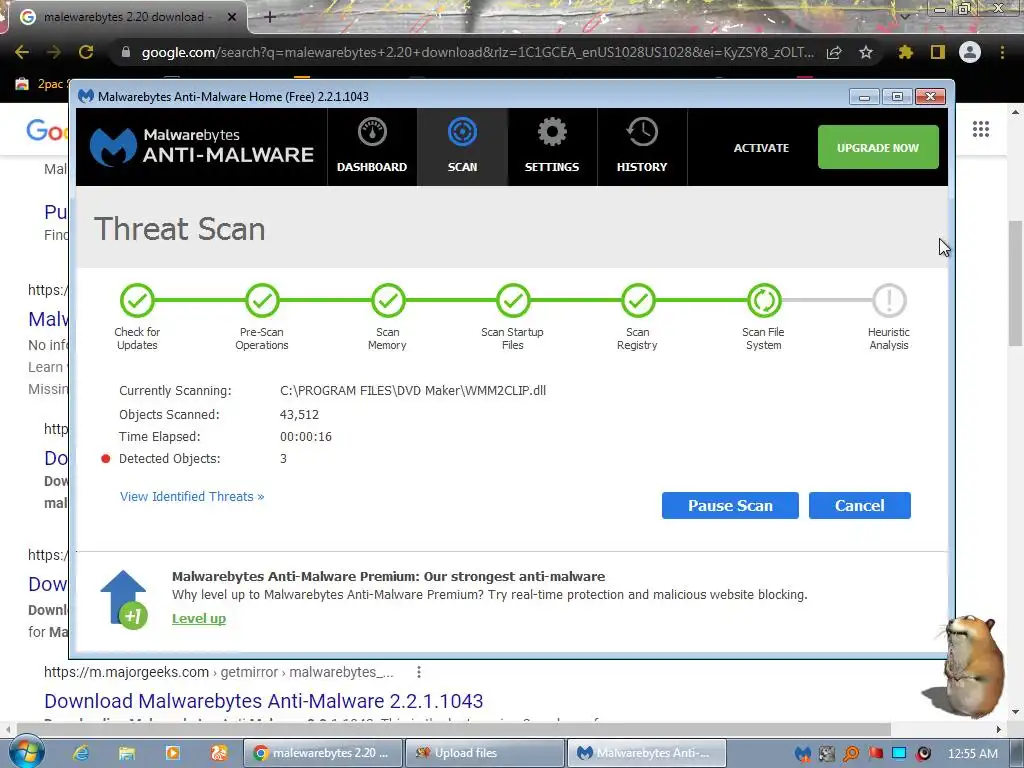The height and width of the screenshot is (768, 1024).
Task: Switch to Chrome taskbar window button
Action: pyautogui.click(x=323, y=753)
